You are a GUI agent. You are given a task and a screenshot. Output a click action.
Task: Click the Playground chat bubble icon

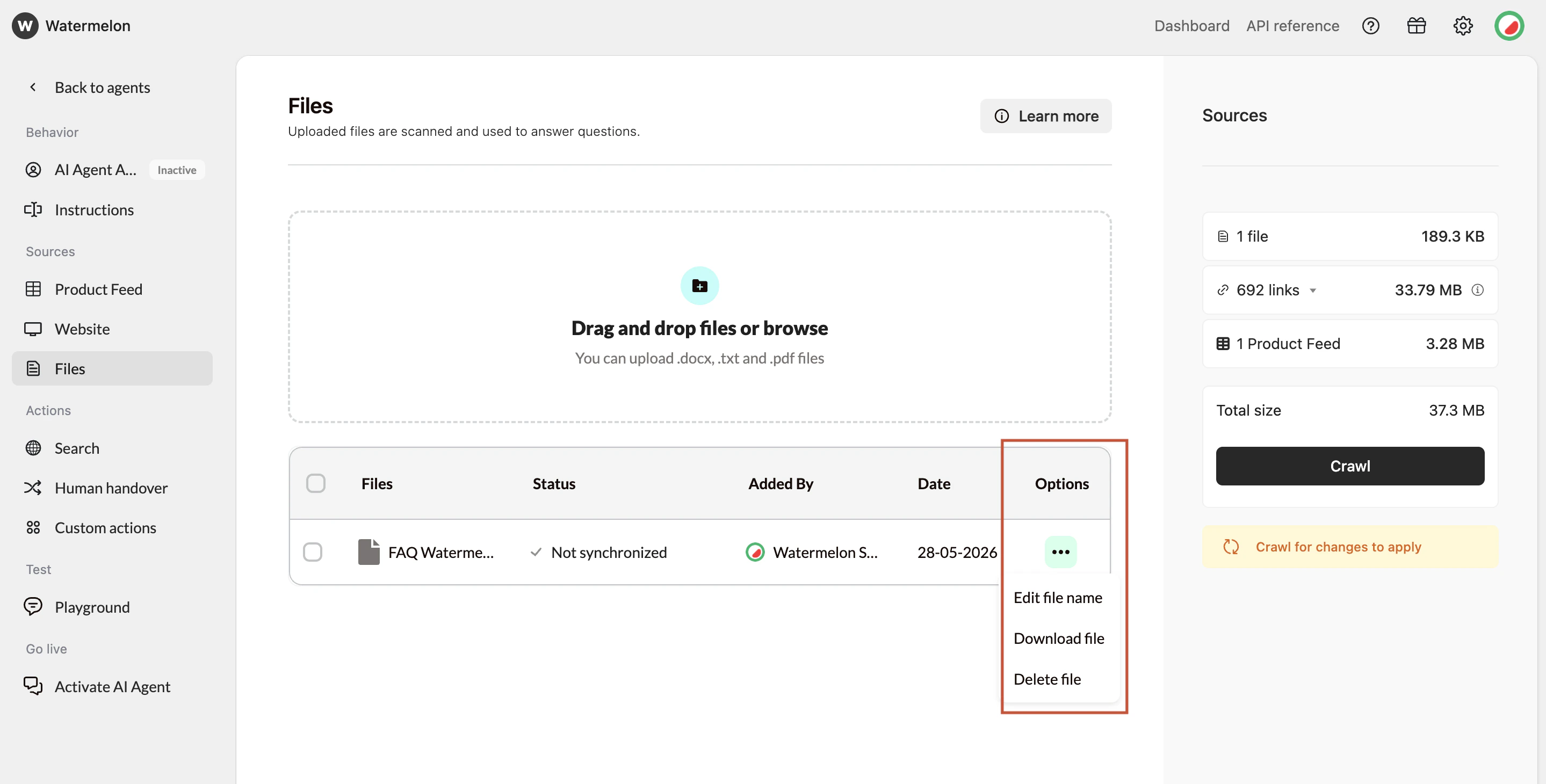(x=33, y=606)
